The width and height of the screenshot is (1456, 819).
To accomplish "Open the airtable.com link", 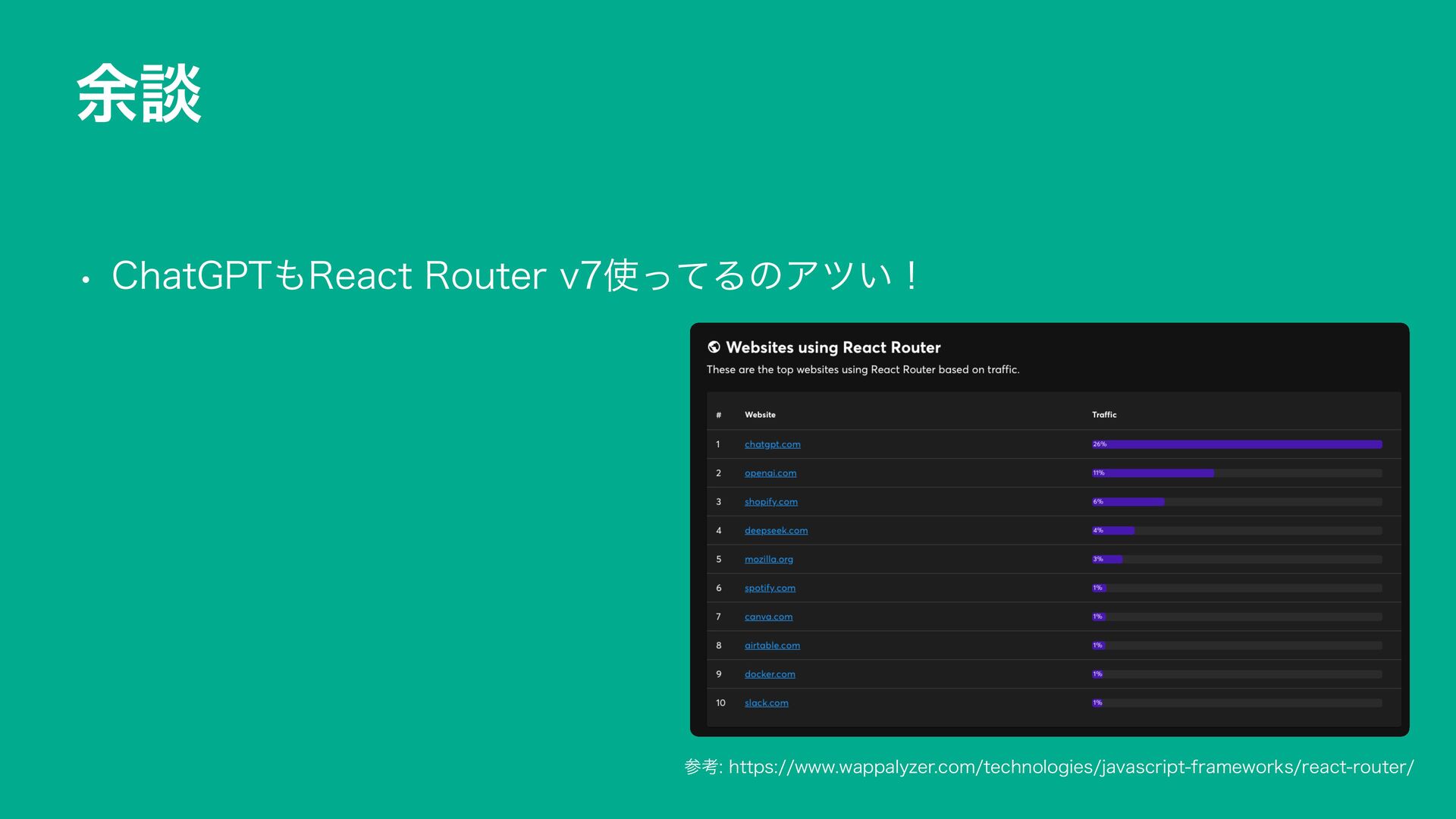I will click(772, 646).
